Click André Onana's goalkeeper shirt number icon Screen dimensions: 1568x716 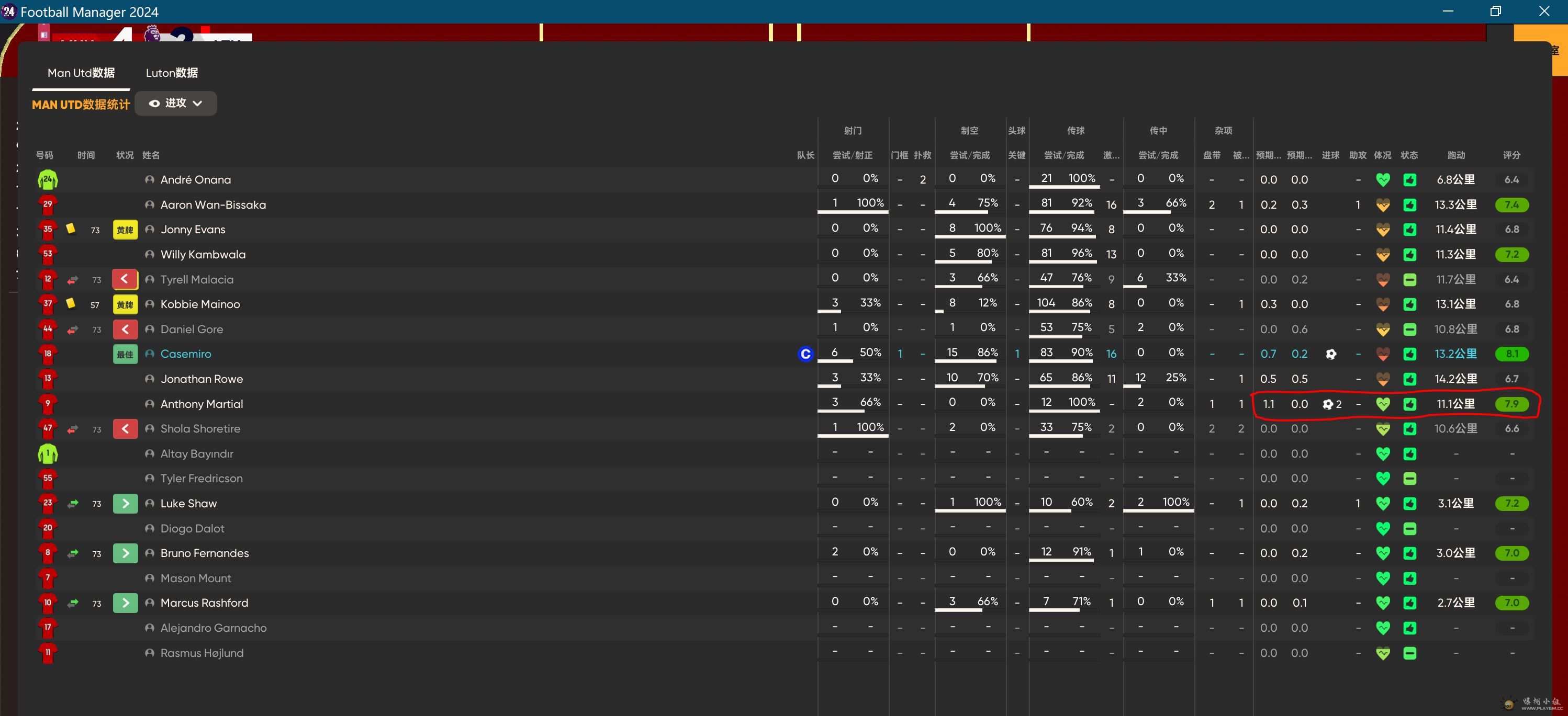coord(48,179)
